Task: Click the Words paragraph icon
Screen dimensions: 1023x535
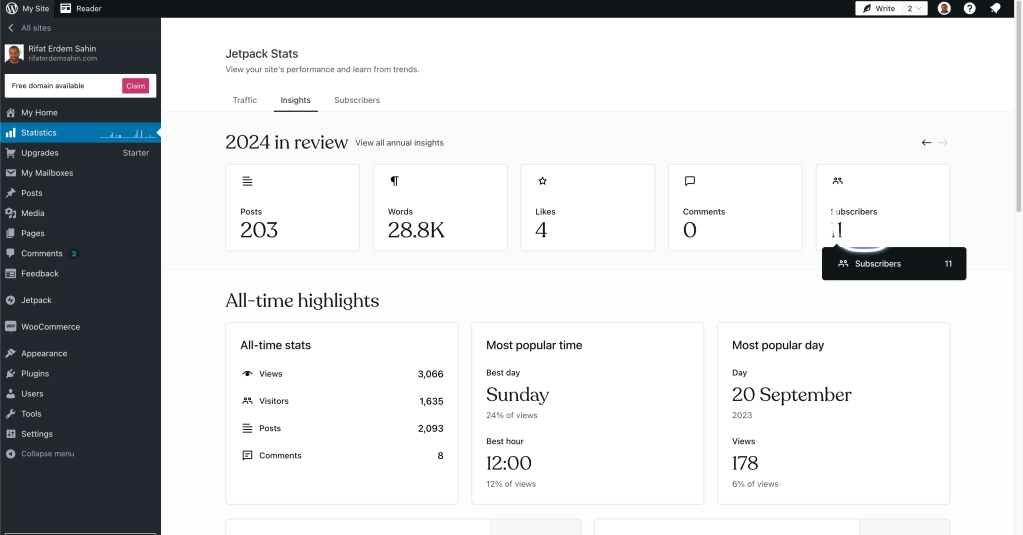Action: 395,181
